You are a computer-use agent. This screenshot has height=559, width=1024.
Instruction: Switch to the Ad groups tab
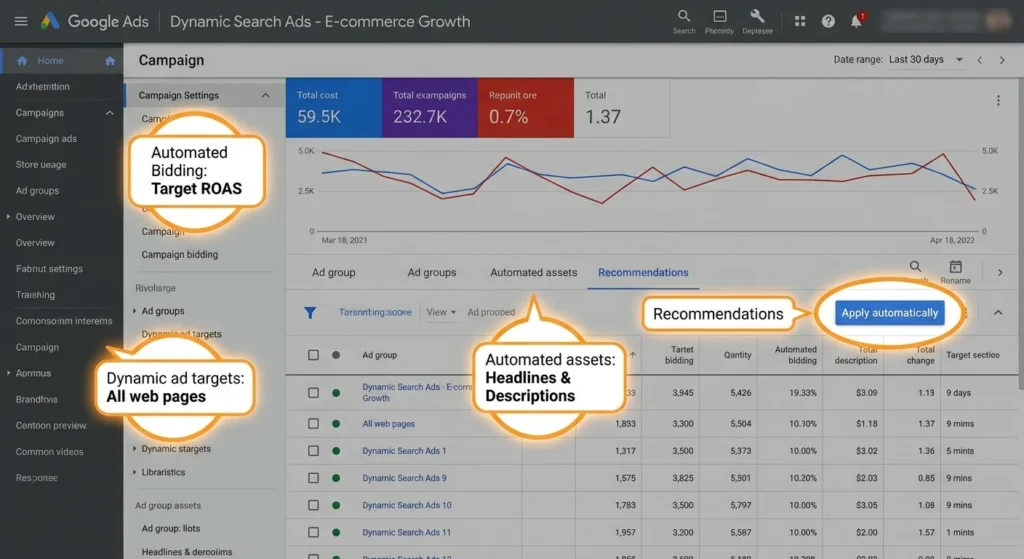432,272
